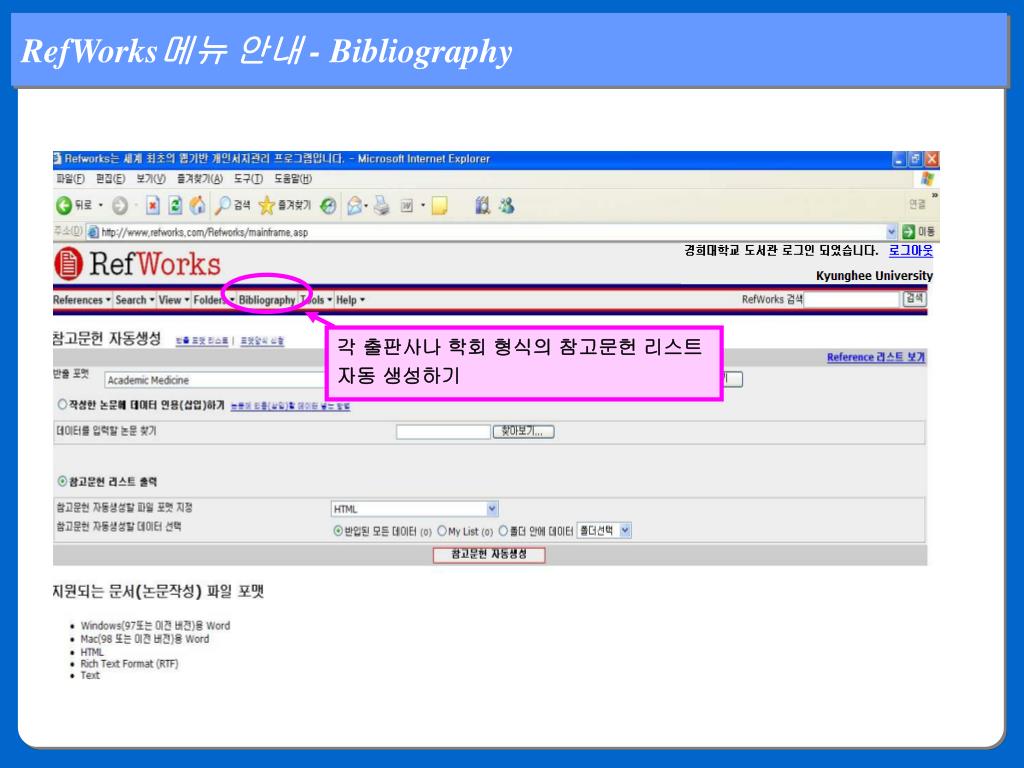Click the RefWorks 검색 input field
Image resolution: width=1024 pixels, height=768 pixels.
tap(852, 299)
